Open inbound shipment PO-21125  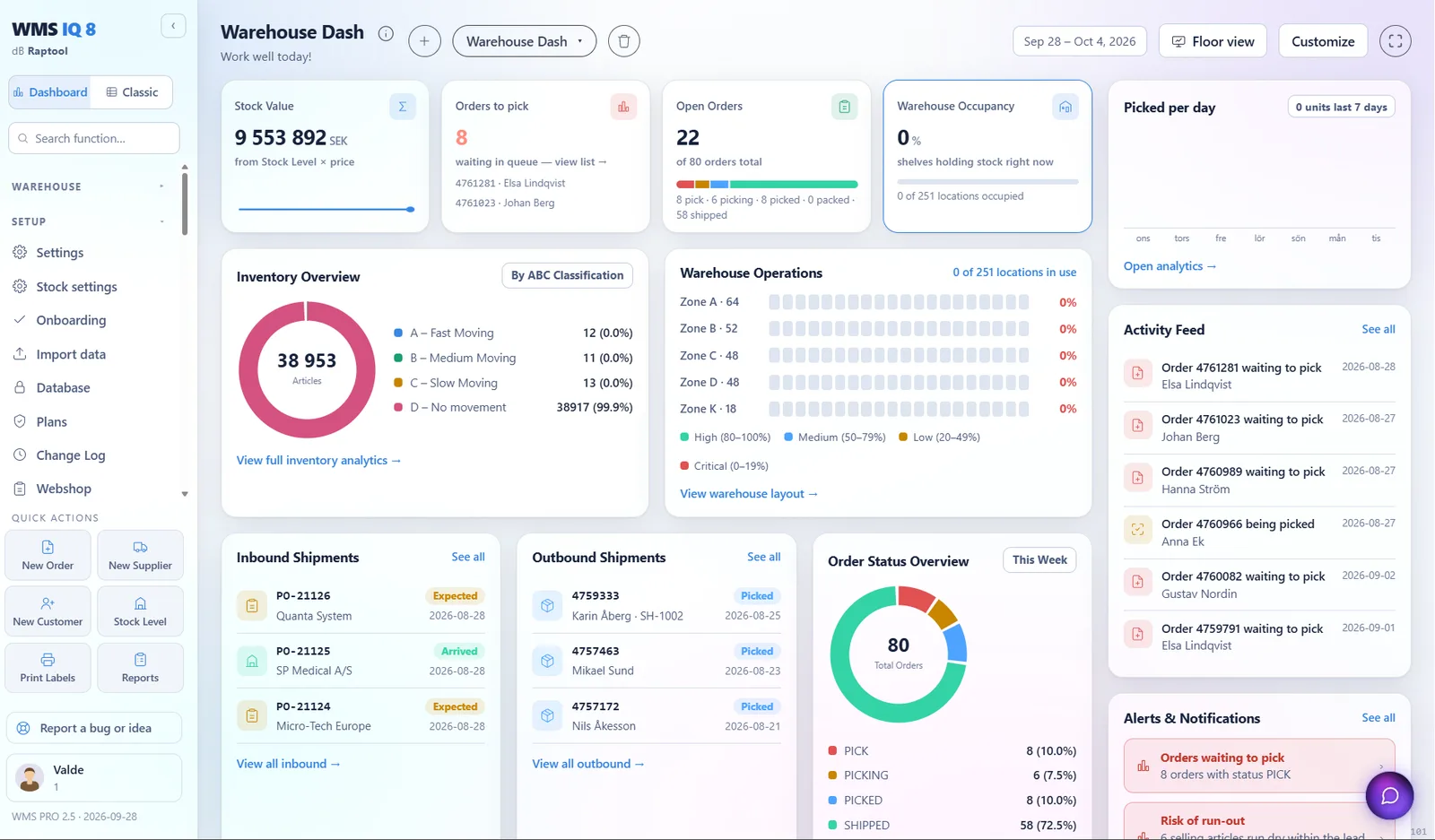pyautogui.click(x=361, y=661)
